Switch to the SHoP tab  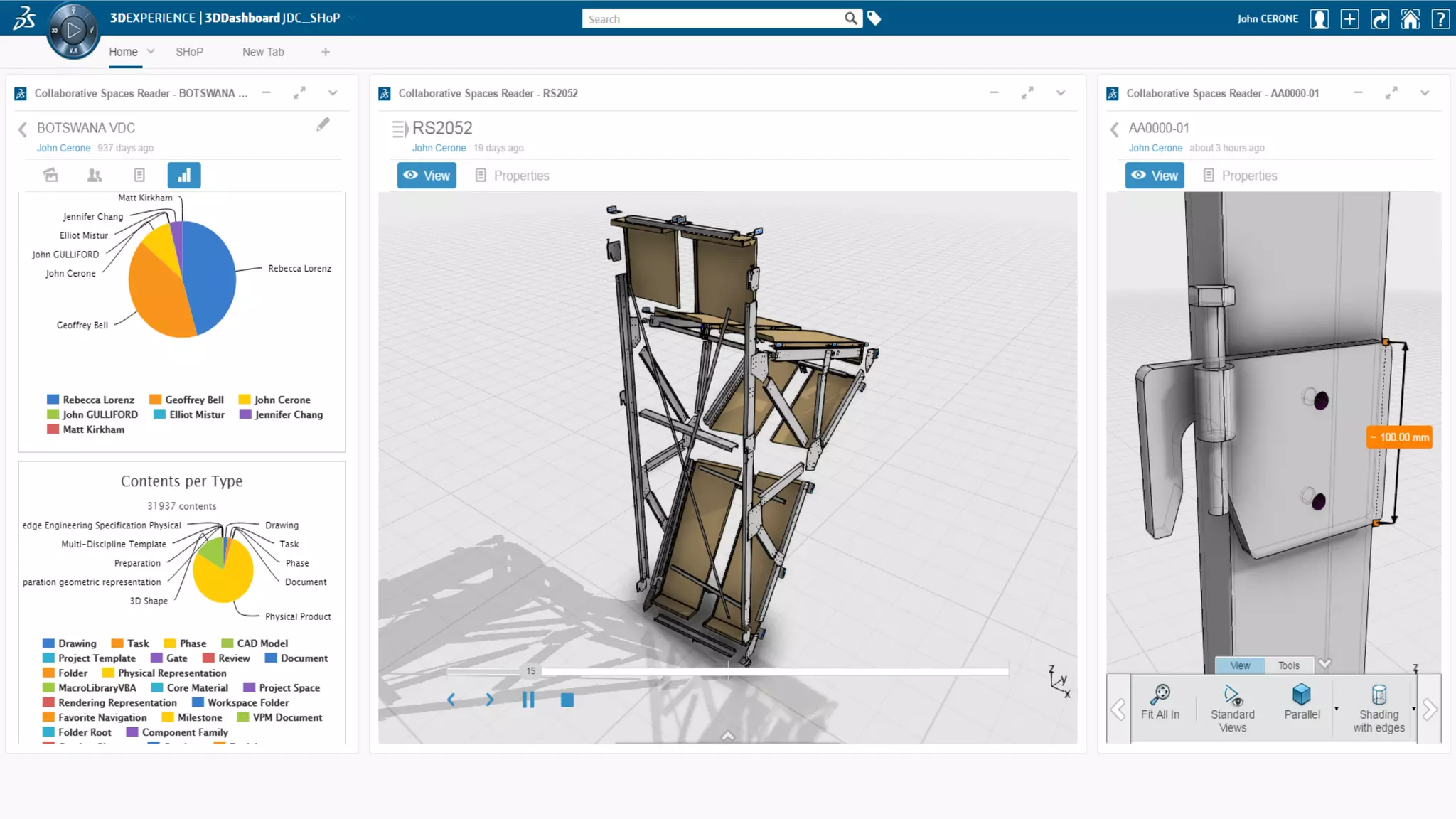tap(189, 52)
